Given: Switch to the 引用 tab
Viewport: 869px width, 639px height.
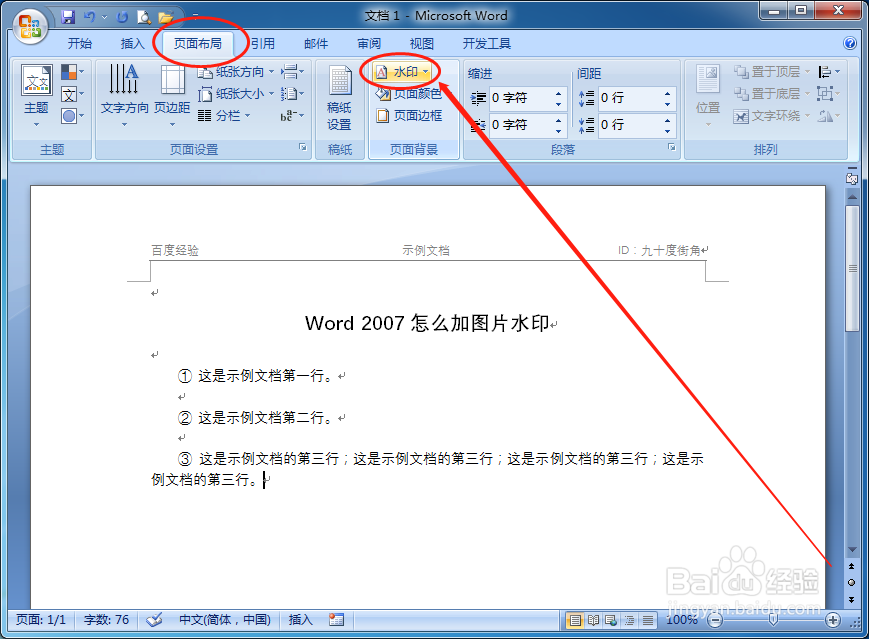Looking at the screenshot, I should 262,43.
